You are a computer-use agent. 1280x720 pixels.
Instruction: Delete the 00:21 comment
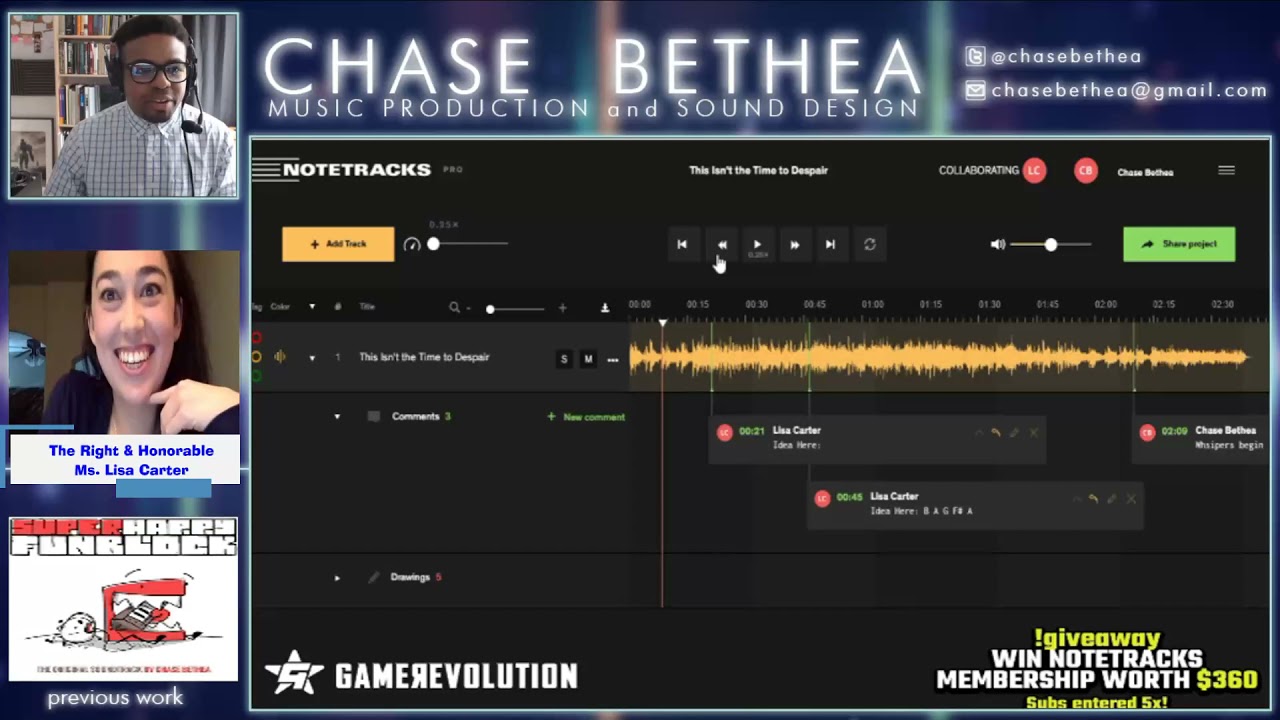pyautogui.click(x=1033, y=433)
